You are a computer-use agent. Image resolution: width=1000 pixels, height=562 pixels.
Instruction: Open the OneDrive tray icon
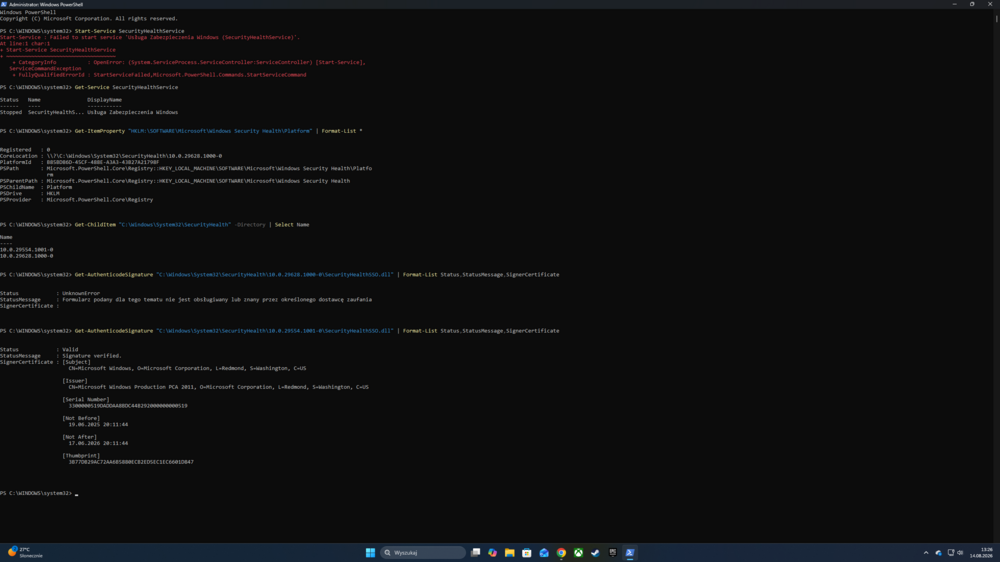pyautogui.click(x=939, y=552)
